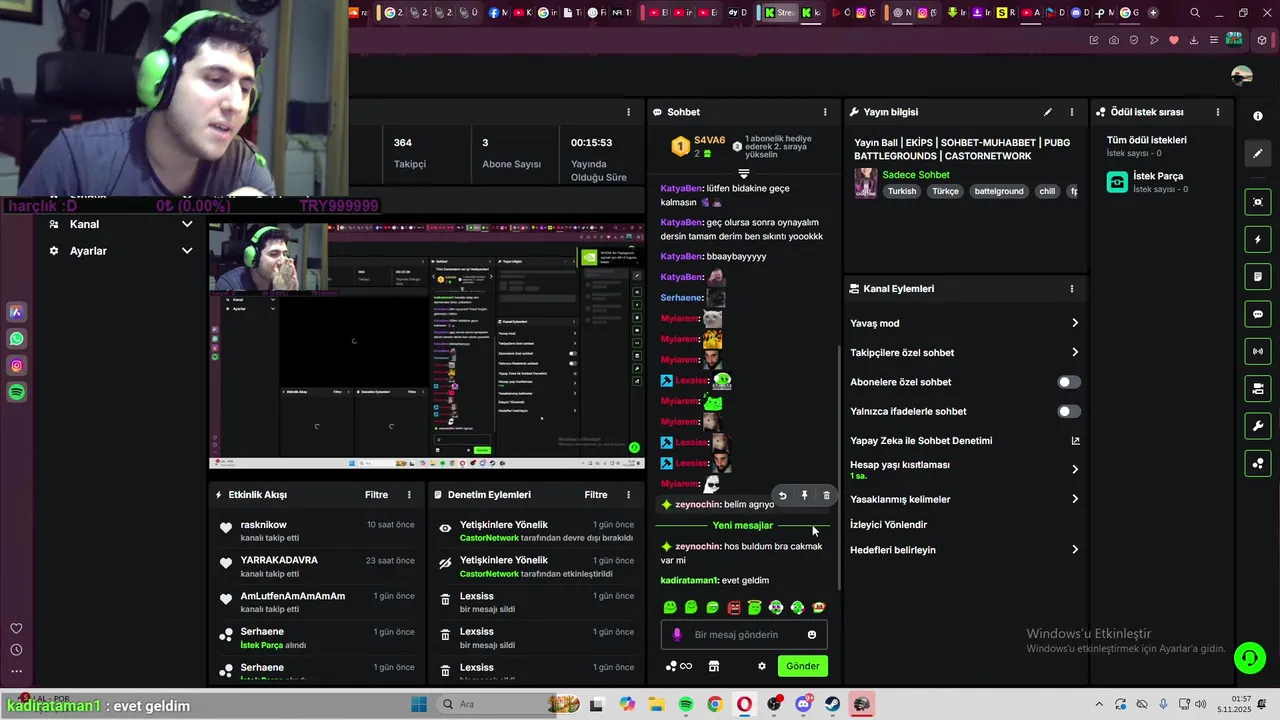Open Discord from the taskbar

point(804,704)
